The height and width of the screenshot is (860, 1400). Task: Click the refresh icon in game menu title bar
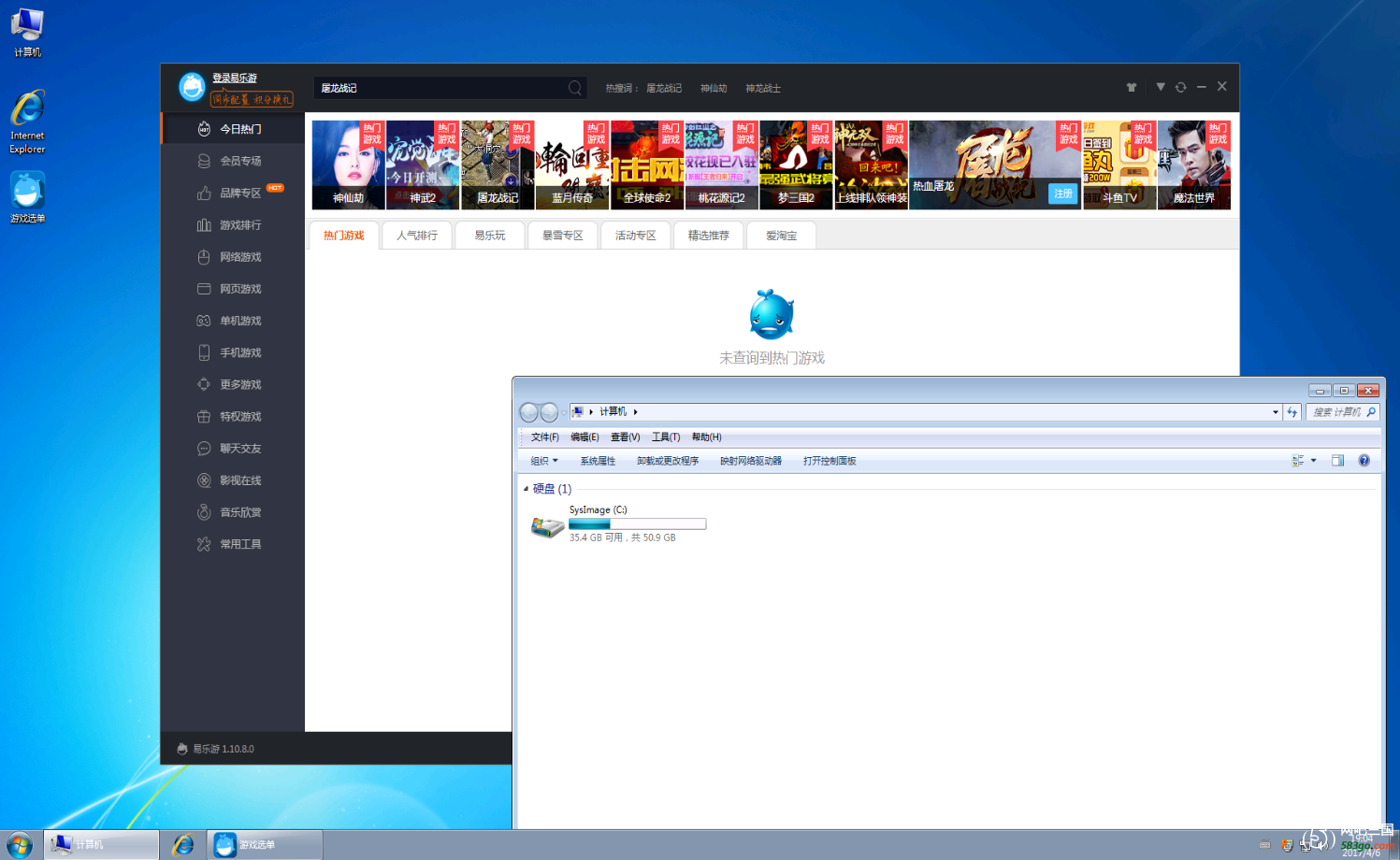point(1181,87)
